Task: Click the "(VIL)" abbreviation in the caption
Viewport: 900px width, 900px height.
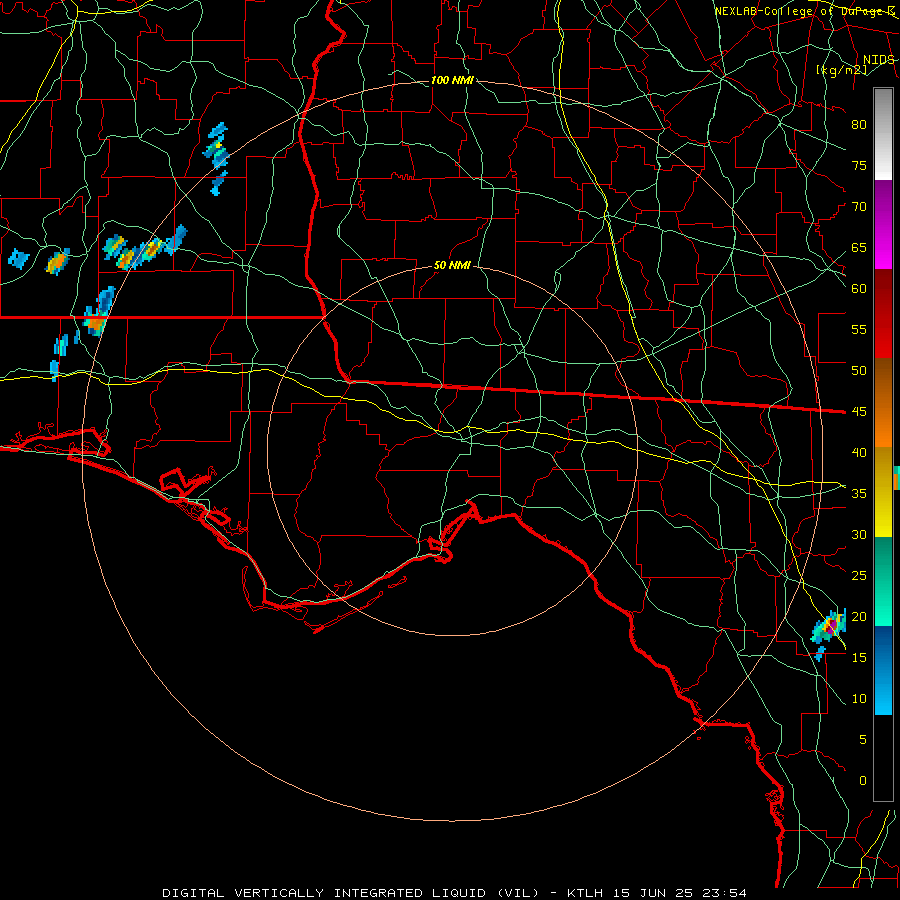Action: (x=517, y=893)
